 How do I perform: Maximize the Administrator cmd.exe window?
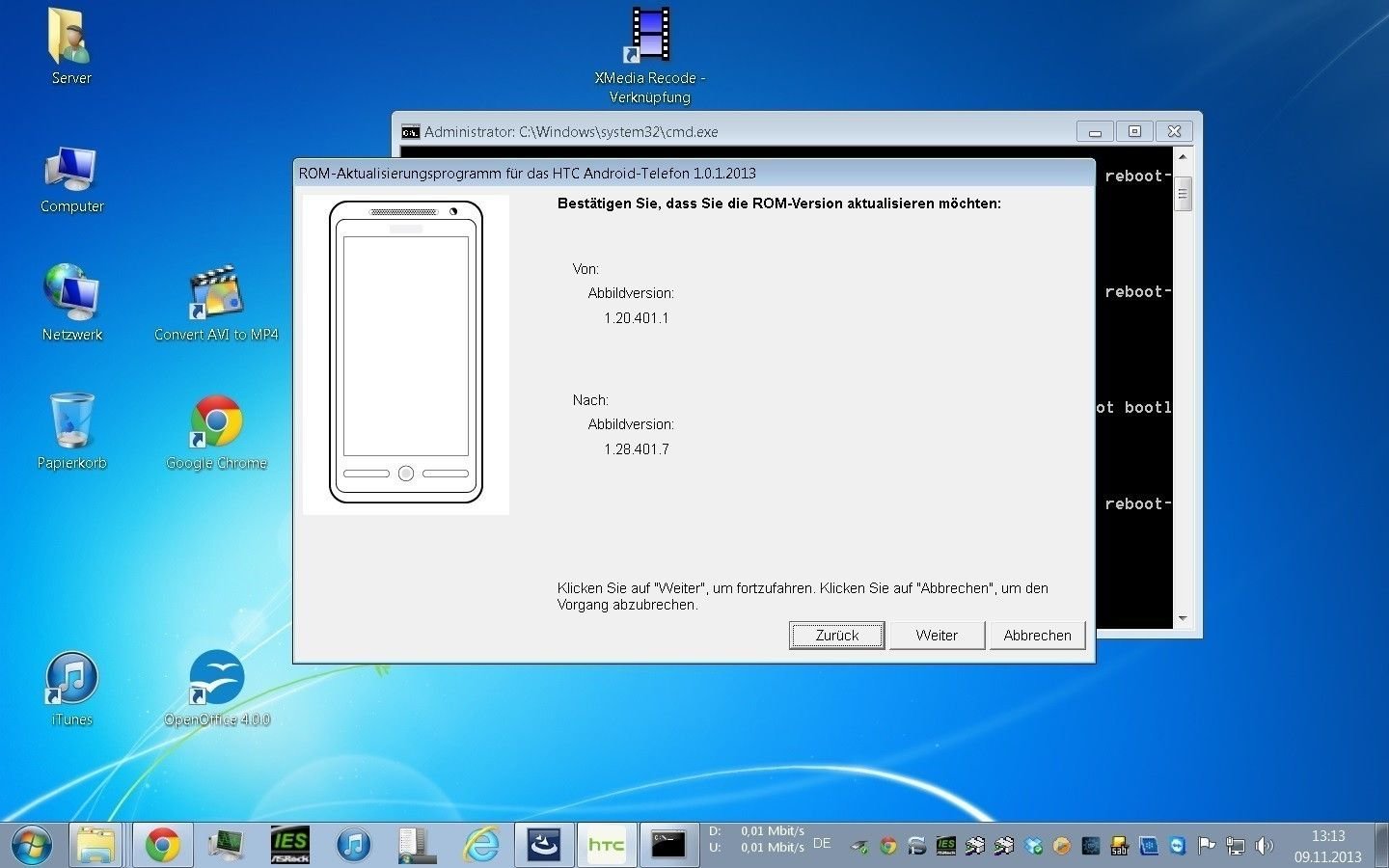pos(1134,131)
